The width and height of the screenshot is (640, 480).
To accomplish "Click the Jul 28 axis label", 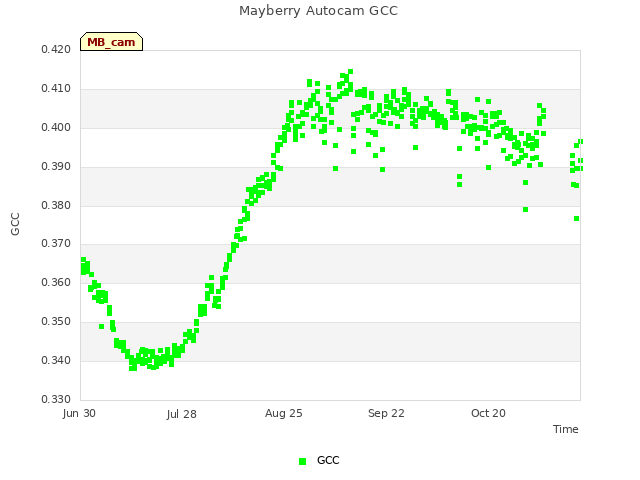I will [182, 414].
